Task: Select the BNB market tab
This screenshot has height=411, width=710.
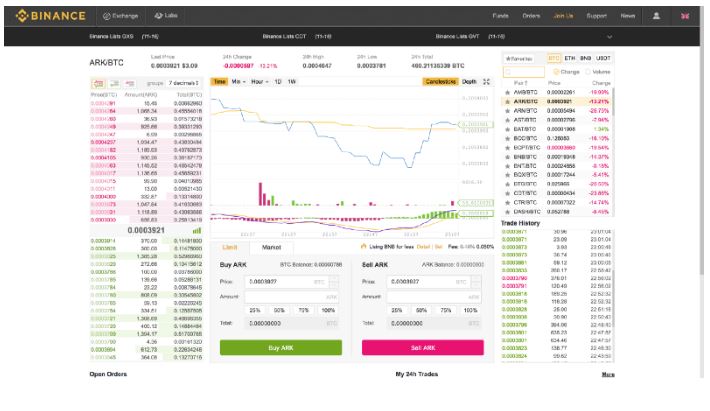Action: [x=585, y=58]
